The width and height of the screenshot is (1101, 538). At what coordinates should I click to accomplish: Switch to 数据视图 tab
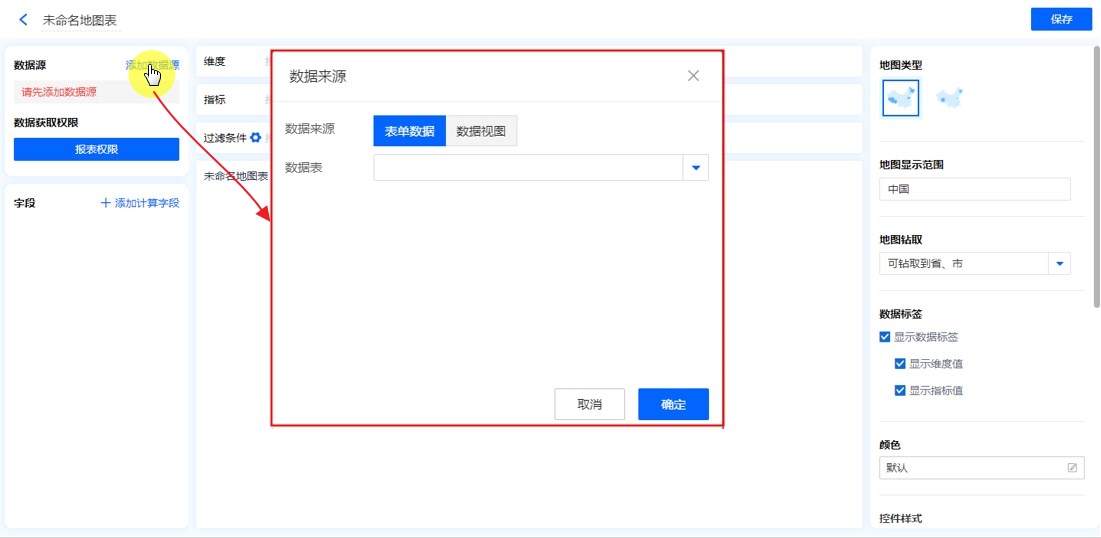click(x=481, y=131)
